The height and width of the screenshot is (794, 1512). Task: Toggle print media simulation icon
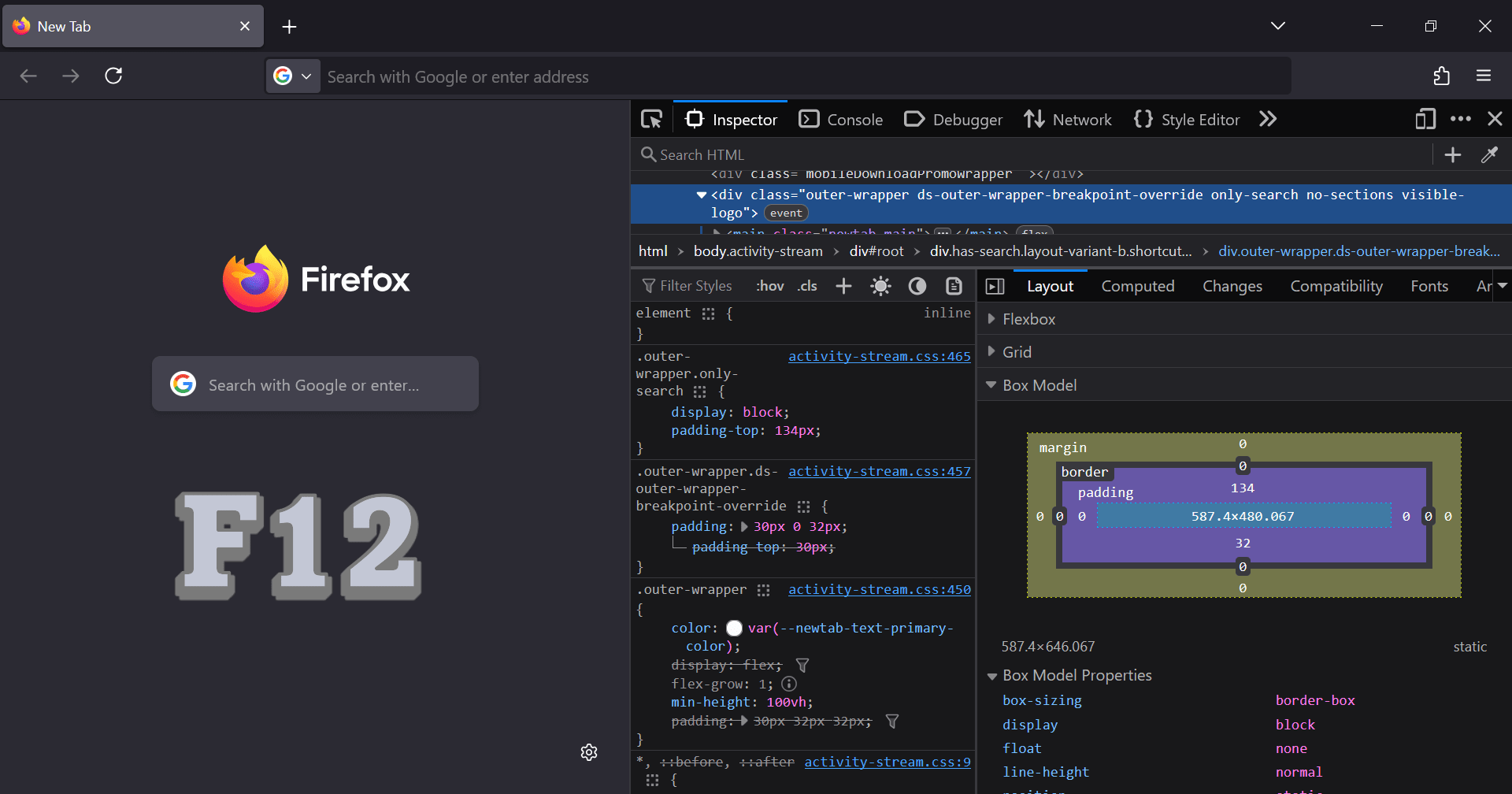[954, 286]
